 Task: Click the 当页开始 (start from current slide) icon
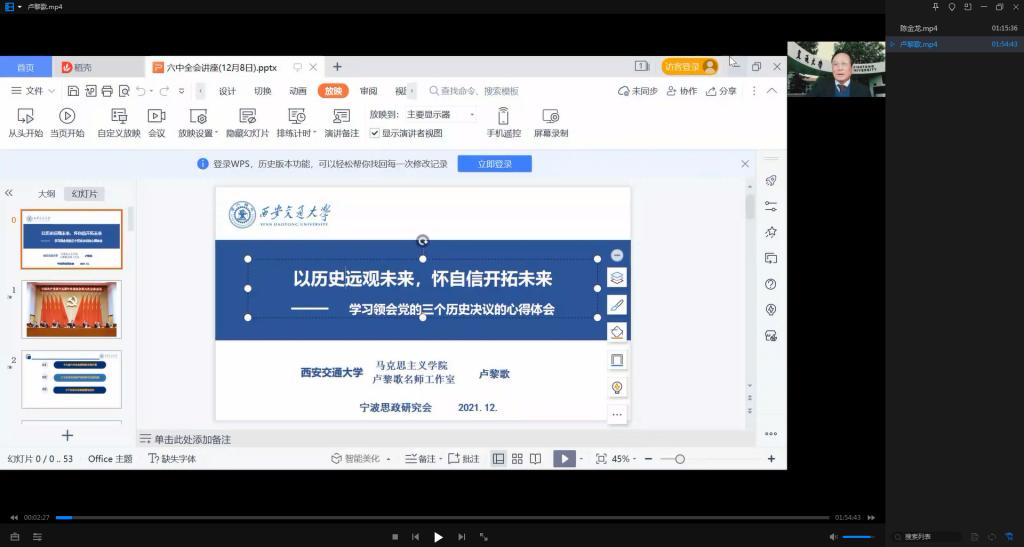point(67,116)
